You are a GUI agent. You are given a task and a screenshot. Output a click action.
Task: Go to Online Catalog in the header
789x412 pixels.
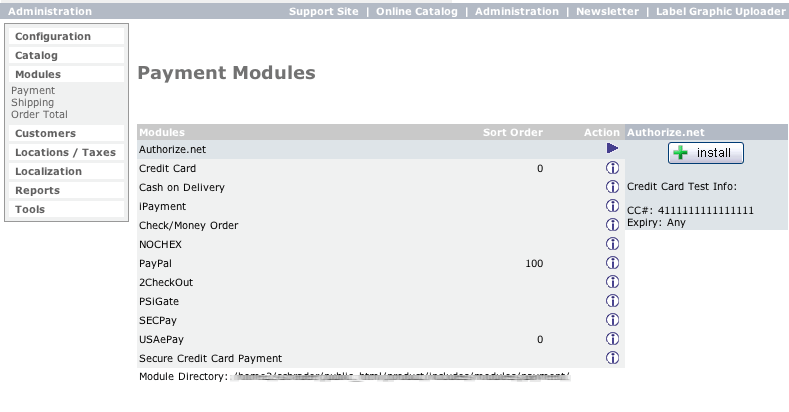(417, 12)
